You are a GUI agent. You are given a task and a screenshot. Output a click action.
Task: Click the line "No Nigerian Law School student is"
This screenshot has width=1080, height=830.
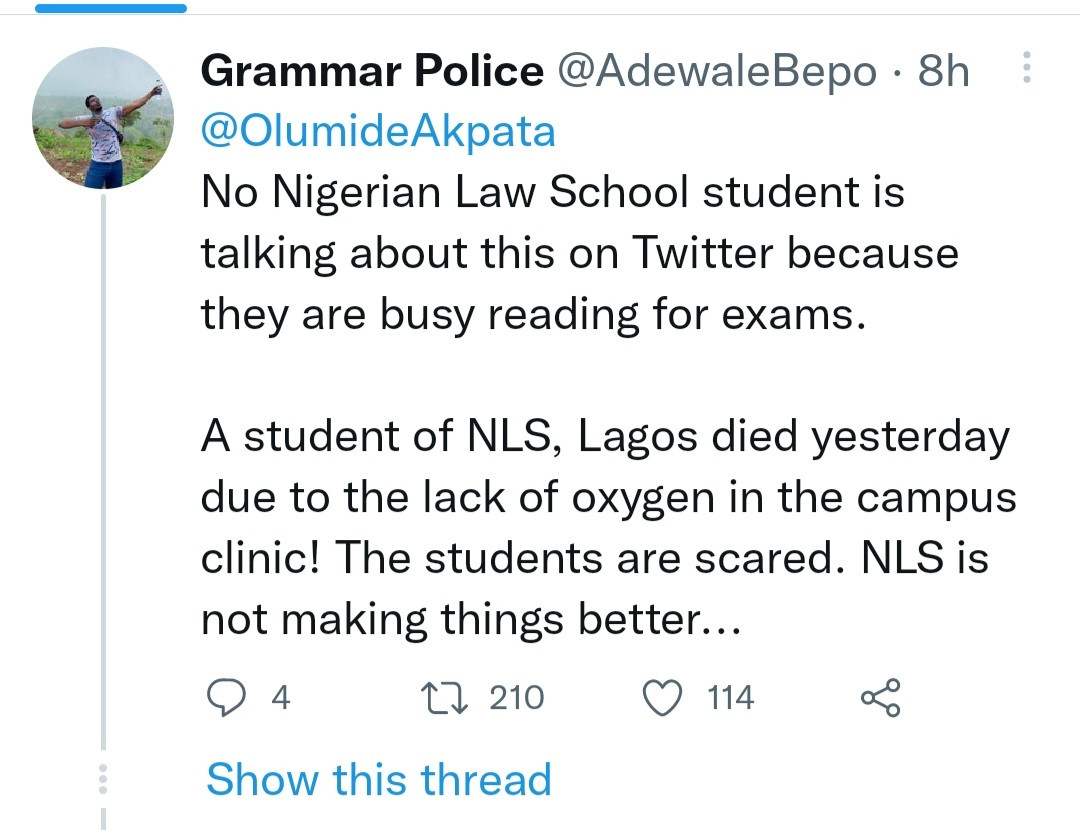pos(552,193)
